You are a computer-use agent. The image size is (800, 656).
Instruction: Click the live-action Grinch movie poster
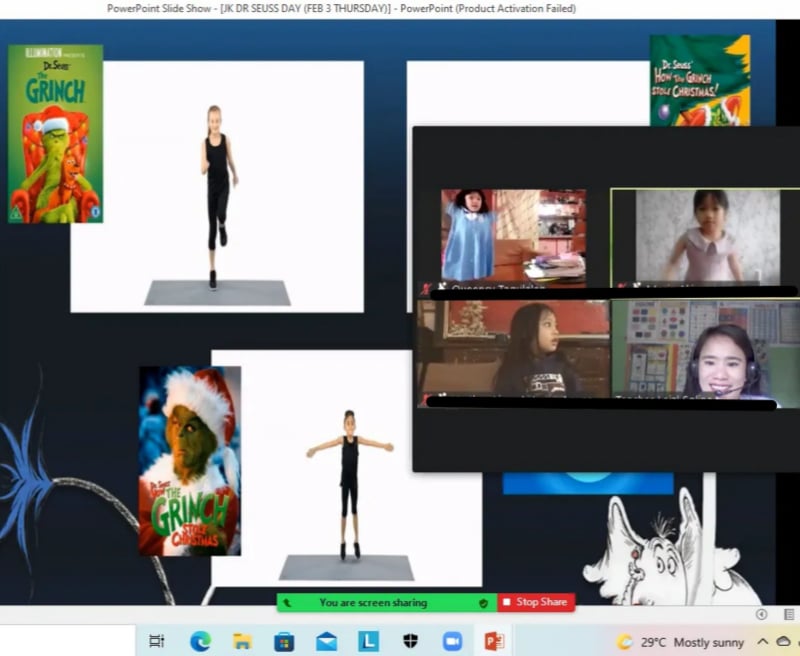pyautogui.click(x=190, y=461)
